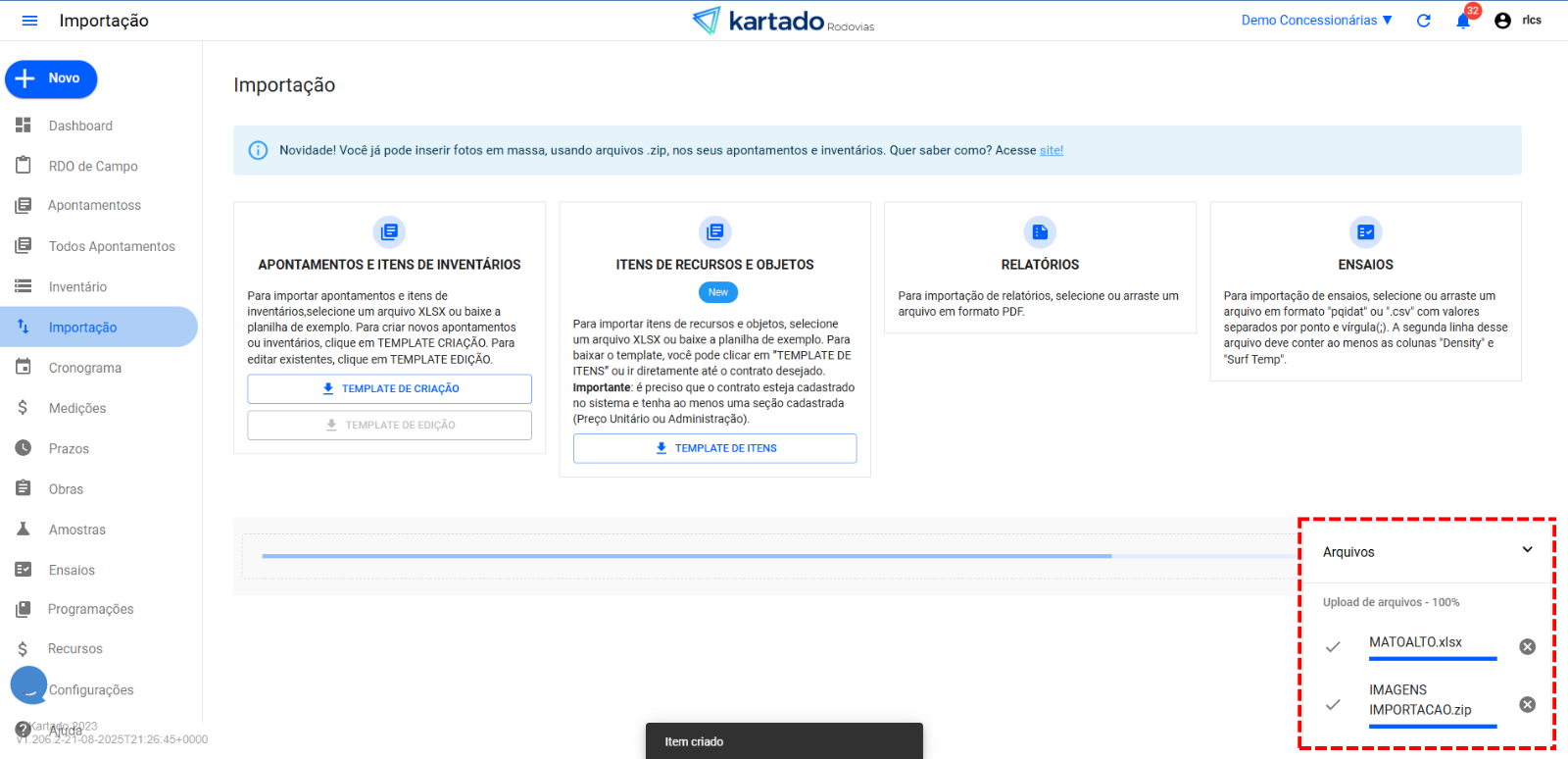The width and height of the screenshot is (1568, 759).
Task: Open the Demo Concessionárias dropdown
Action: (x=1316, y=21)
